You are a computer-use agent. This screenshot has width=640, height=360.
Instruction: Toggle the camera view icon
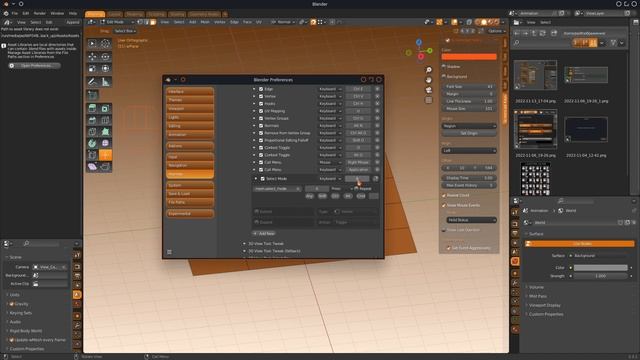(x=429, y=90)
